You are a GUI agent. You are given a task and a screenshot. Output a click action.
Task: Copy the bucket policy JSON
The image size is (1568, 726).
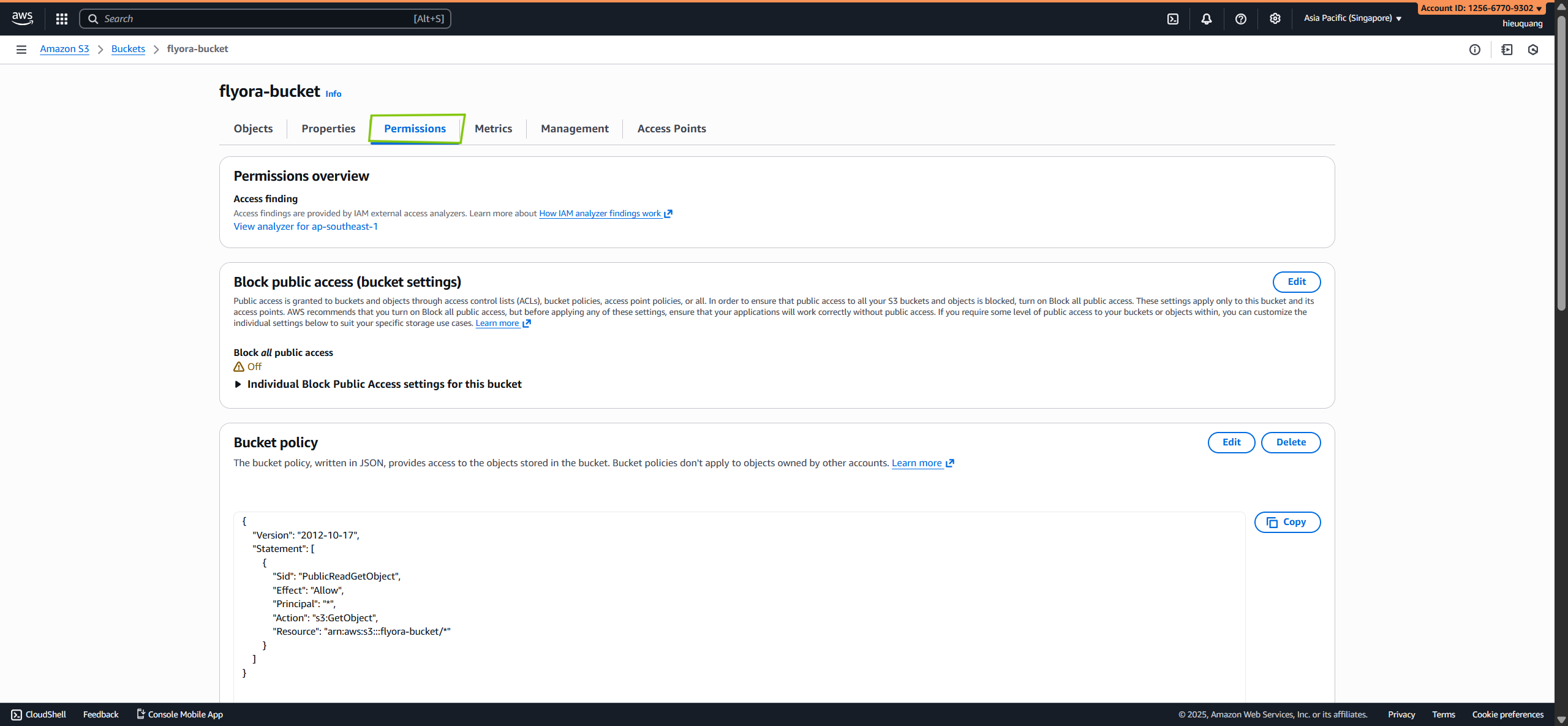[1287, 522]
